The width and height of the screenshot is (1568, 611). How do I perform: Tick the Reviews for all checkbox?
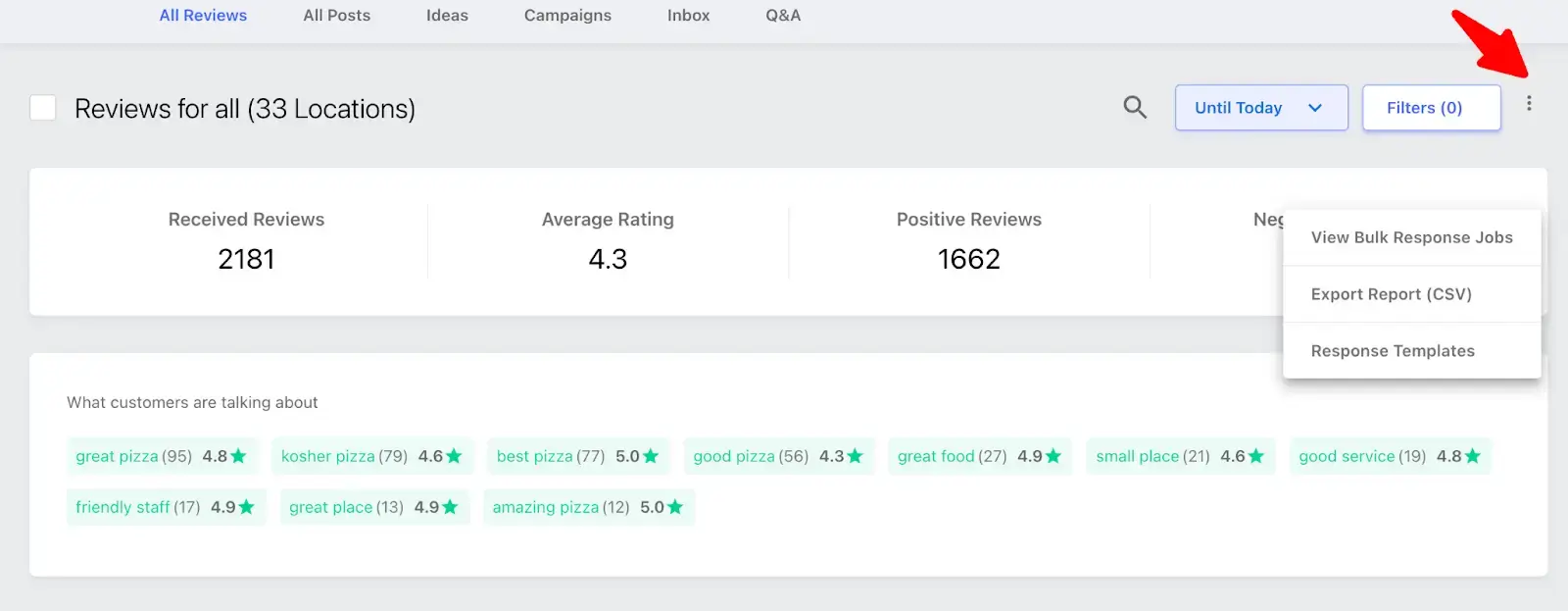[43, 108]
